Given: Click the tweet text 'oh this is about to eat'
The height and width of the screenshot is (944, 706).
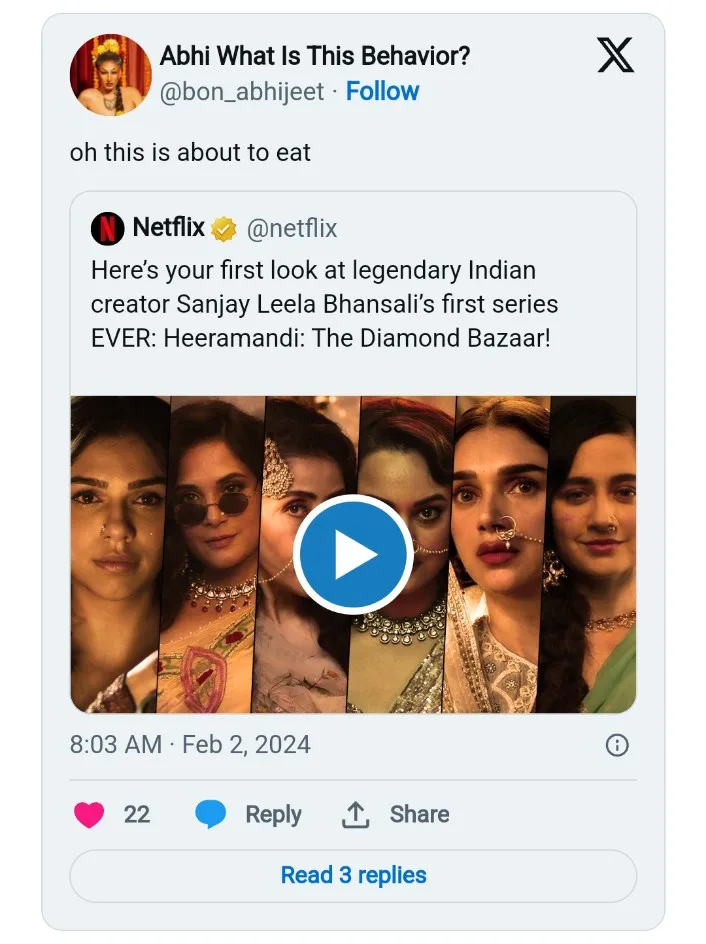Looking at the screenshot, I should [190, 152].
